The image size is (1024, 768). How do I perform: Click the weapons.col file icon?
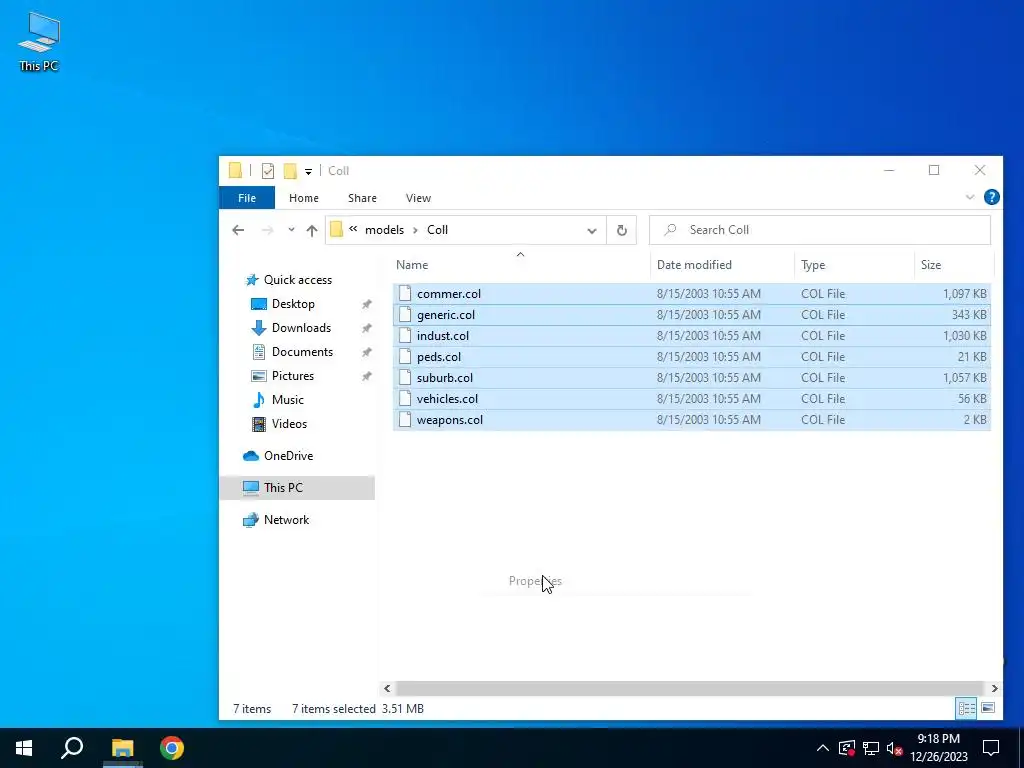[405, 419]
